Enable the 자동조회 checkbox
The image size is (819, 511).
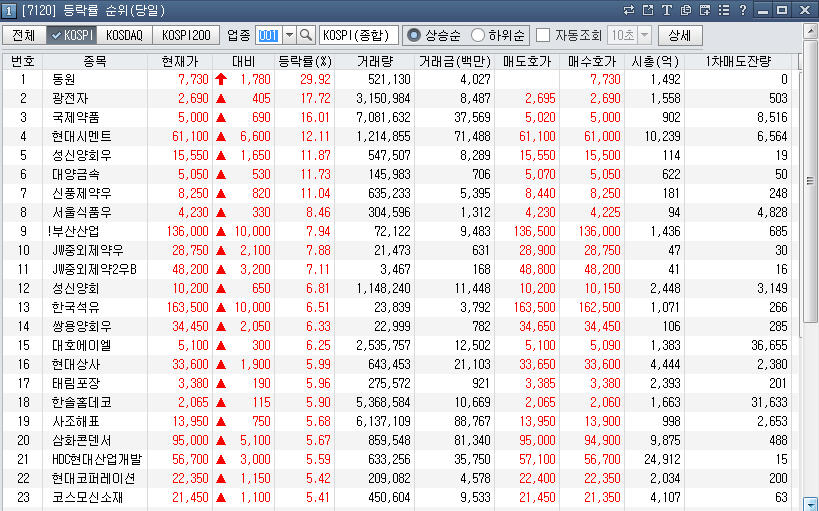(x=543, y=35)
